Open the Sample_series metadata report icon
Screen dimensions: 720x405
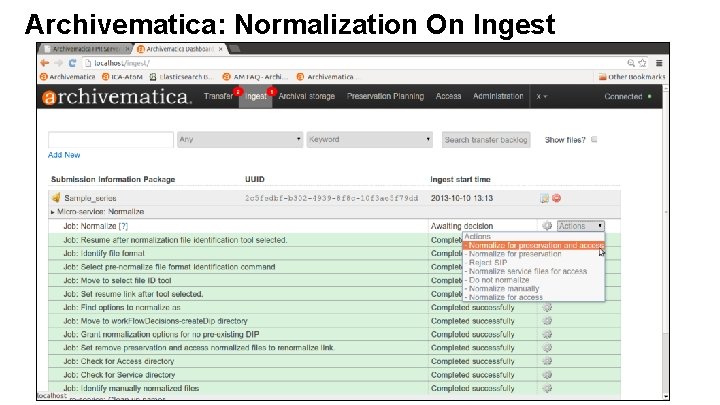tap(544, 198)
